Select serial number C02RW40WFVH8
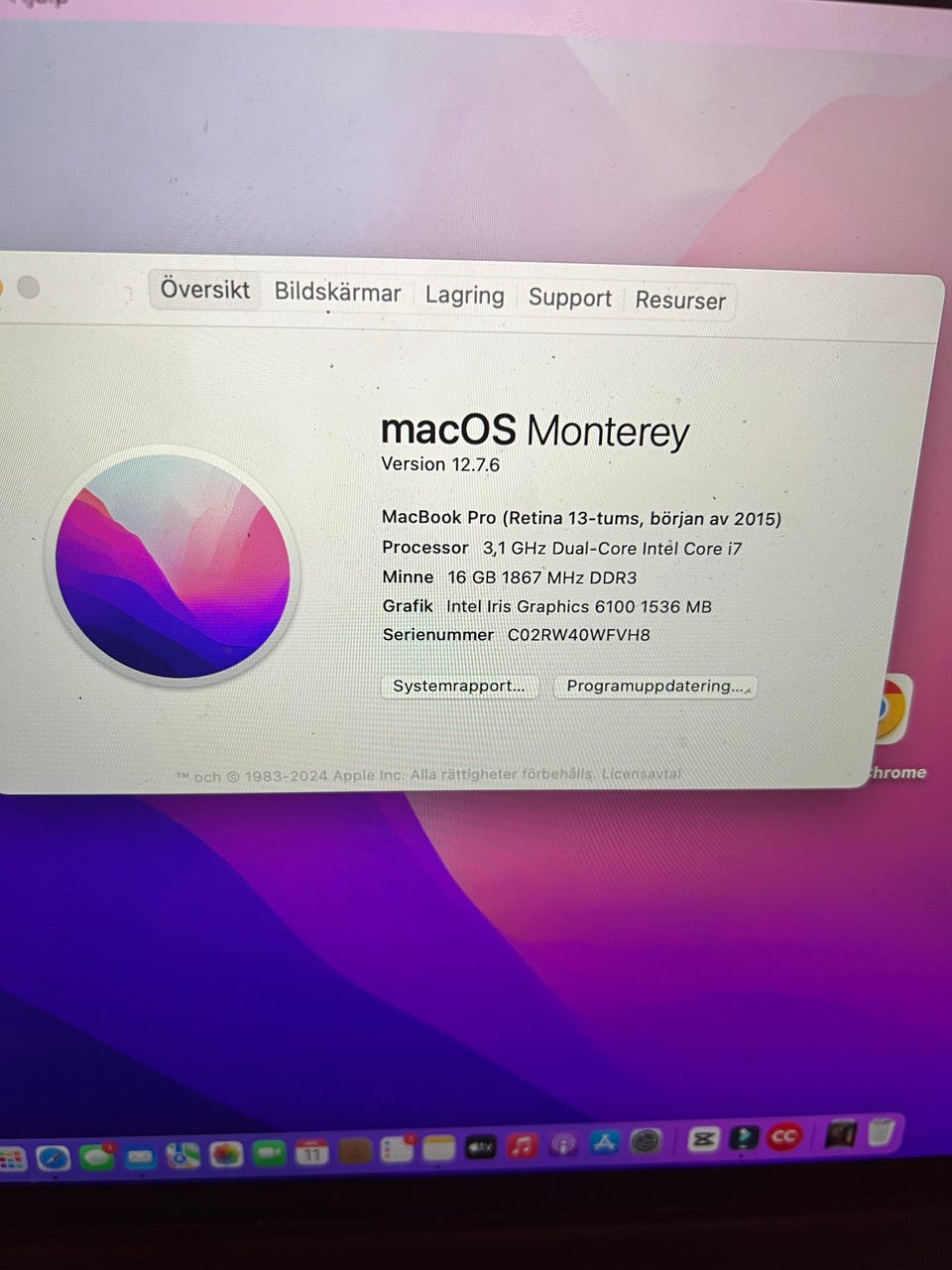952x1270 pixels. 579,635
